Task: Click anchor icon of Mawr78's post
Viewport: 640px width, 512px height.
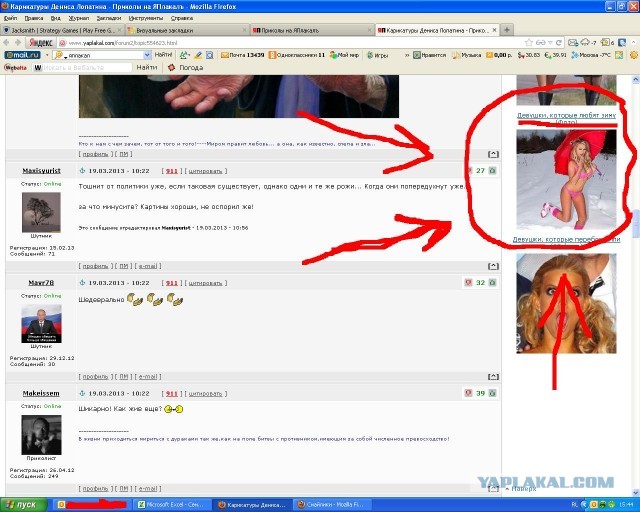Action: [82, 283]
